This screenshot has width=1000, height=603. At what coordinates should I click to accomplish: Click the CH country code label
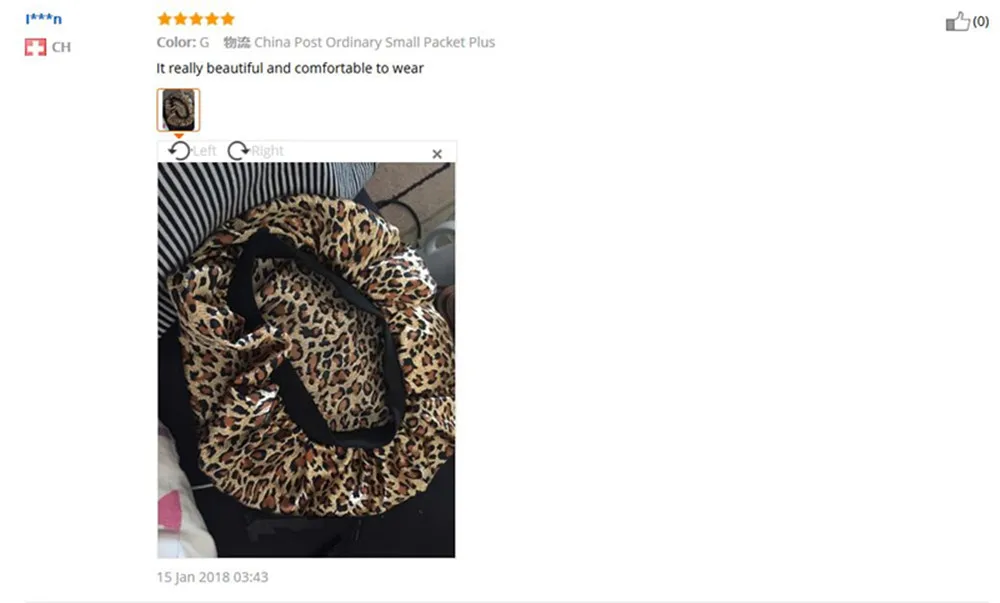coord(61,47)
